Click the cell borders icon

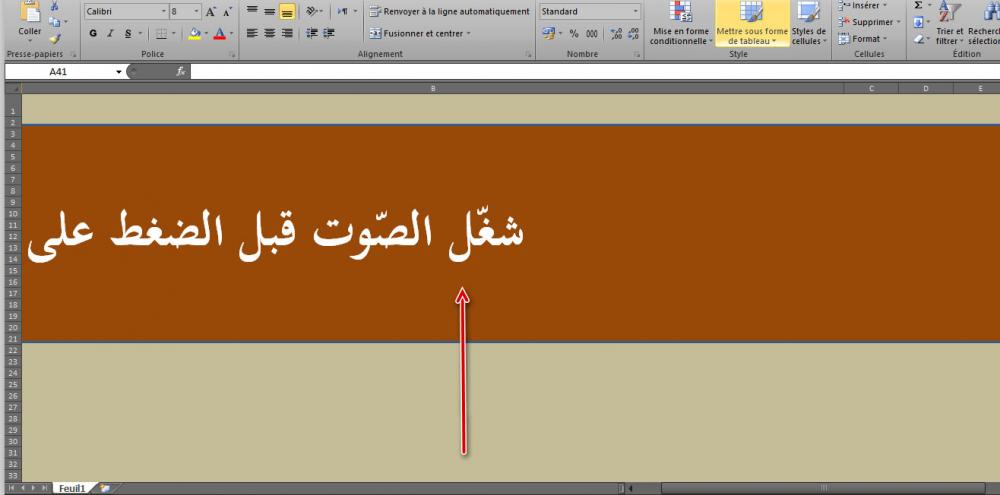tap(161, 33)
